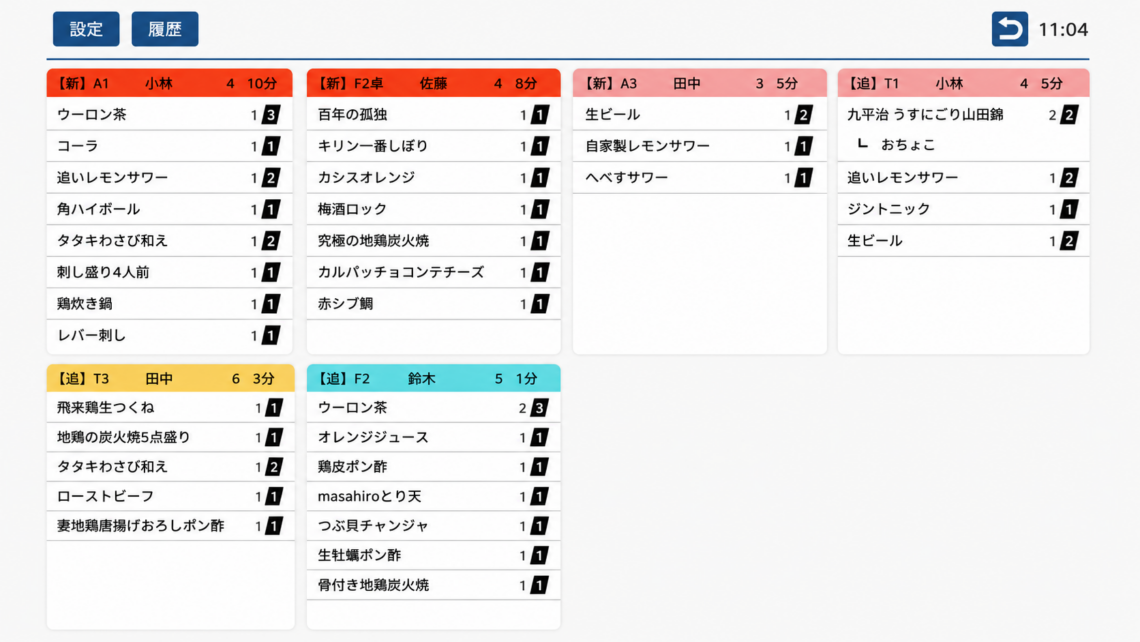
Task: Click the blue back arrow icon
Action: 1009,29
